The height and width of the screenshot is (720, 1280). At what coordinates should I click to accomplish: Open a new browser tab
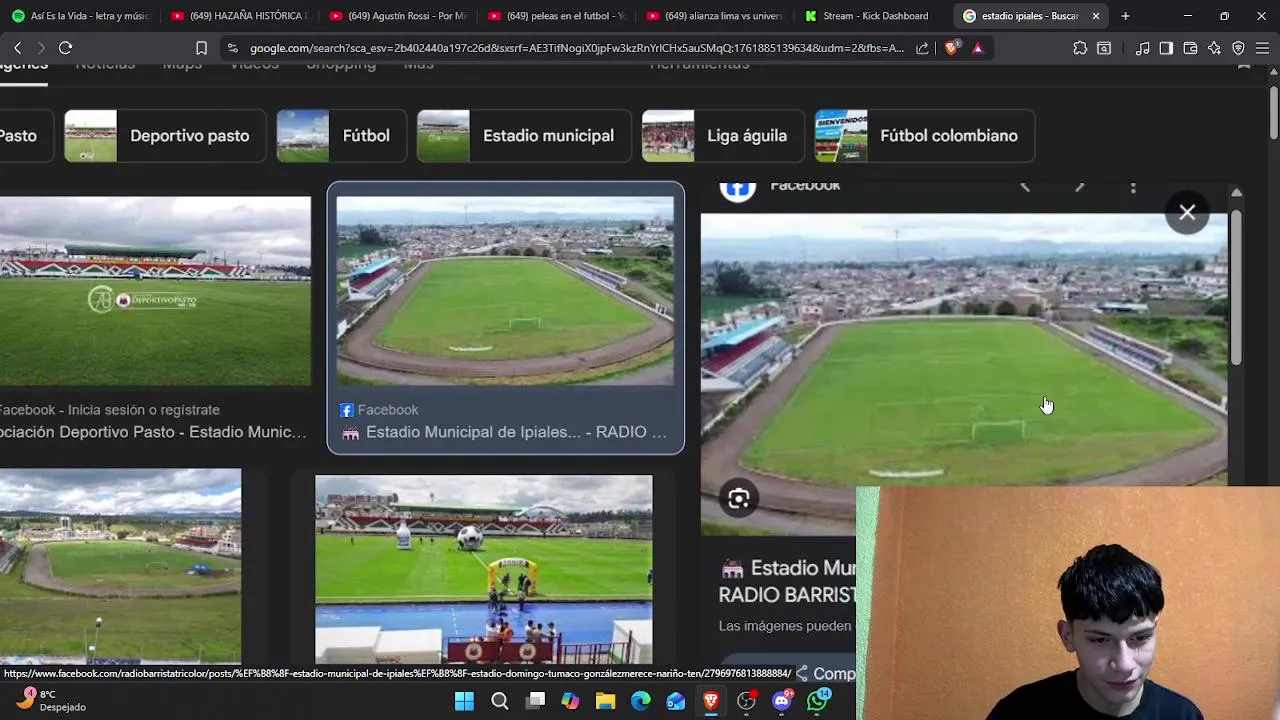point(1125,16)
